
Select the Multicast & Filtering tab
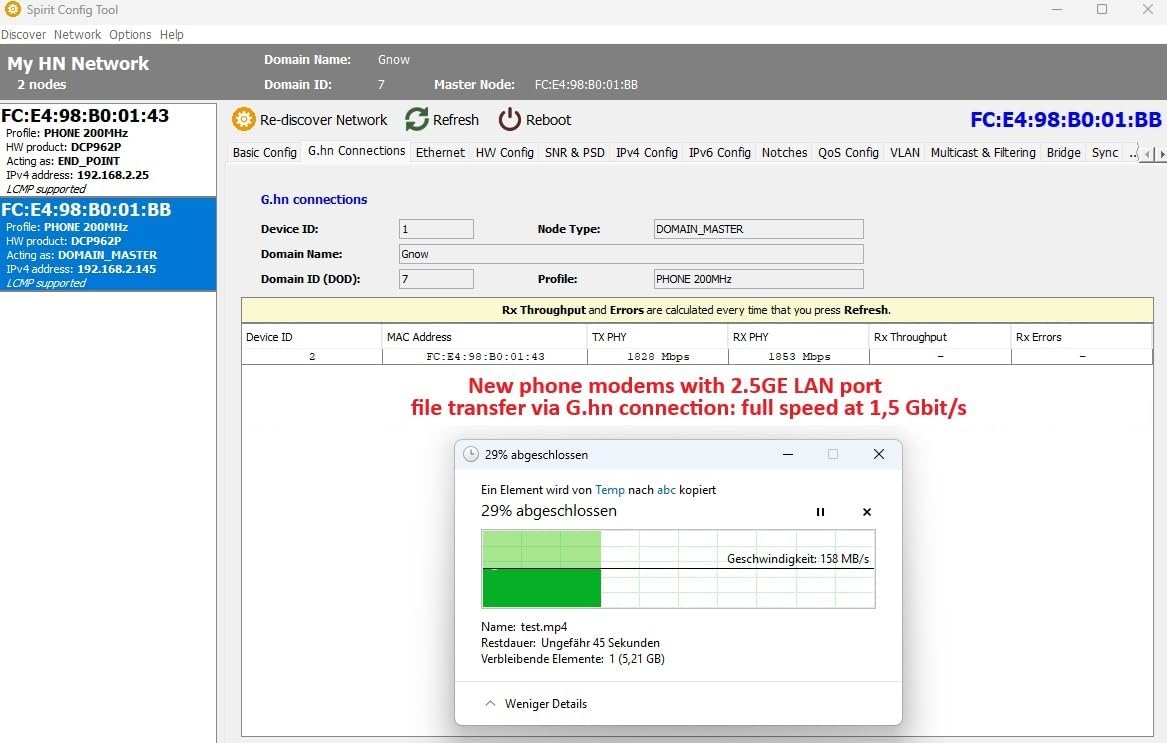click(983, 153)
